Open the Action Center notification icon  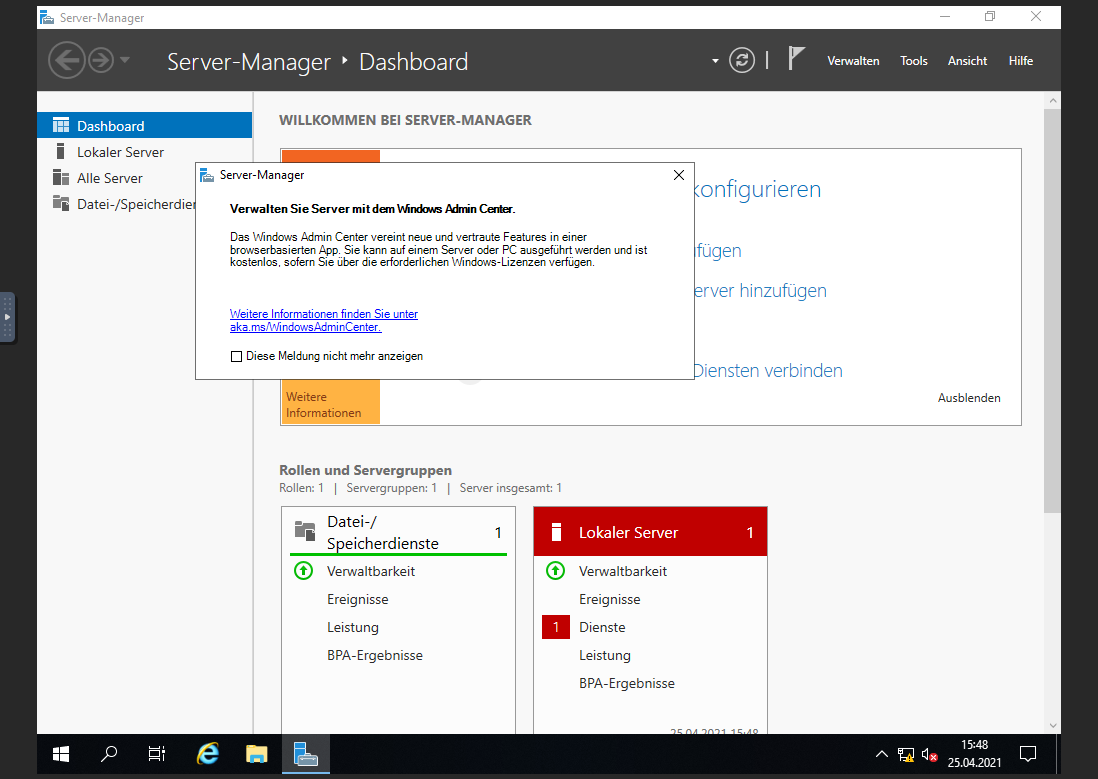click(x=1028, y=754)
